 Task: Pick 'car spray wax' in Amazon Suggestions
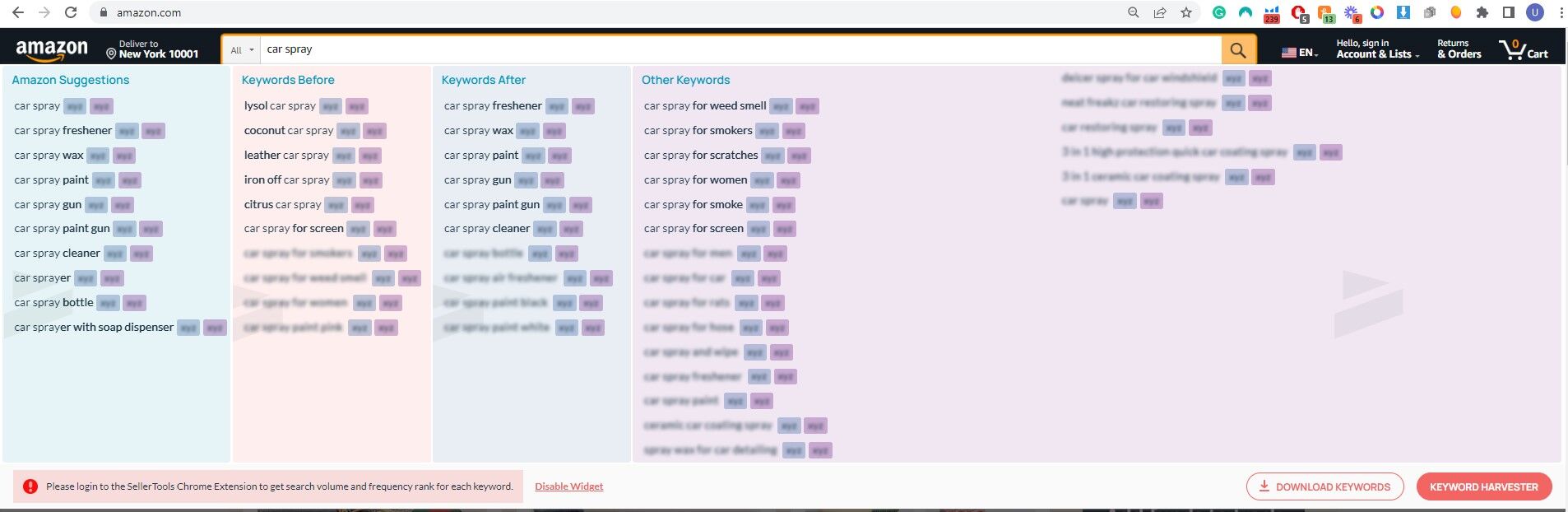point(49,155)
